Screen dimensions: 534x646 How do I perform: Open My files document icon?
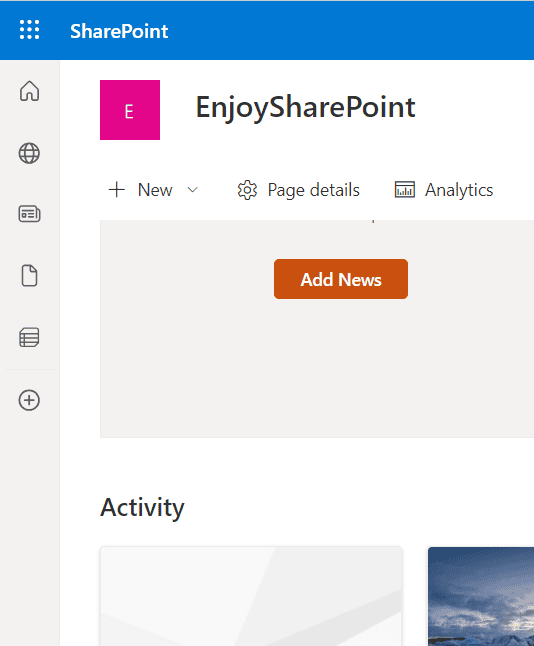[x=29, y=276]
